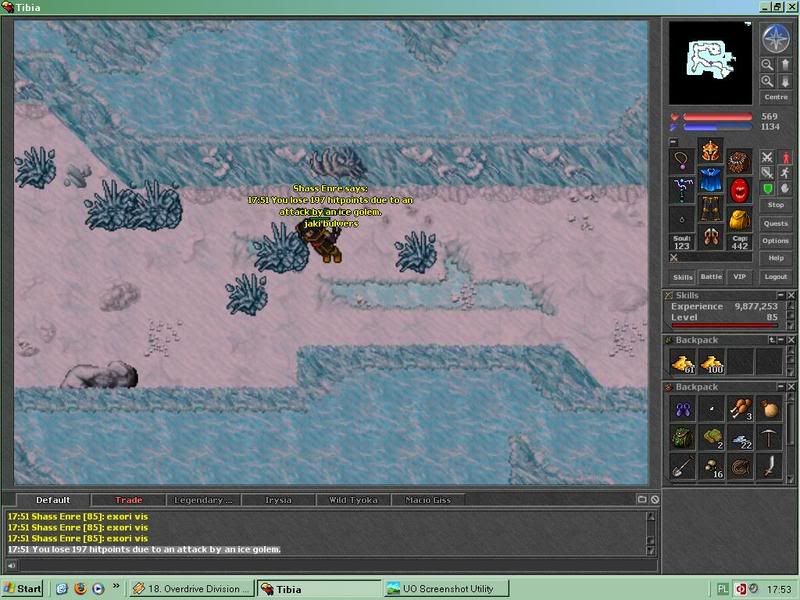Select the blue robe armor slot
The image size is (800, 600).
(x=711, y=180)
